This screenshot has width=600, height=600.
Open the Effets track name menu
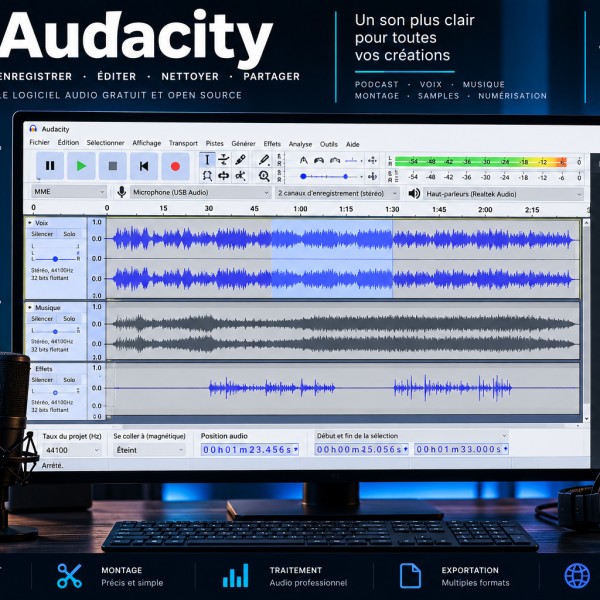click(44, 368)
